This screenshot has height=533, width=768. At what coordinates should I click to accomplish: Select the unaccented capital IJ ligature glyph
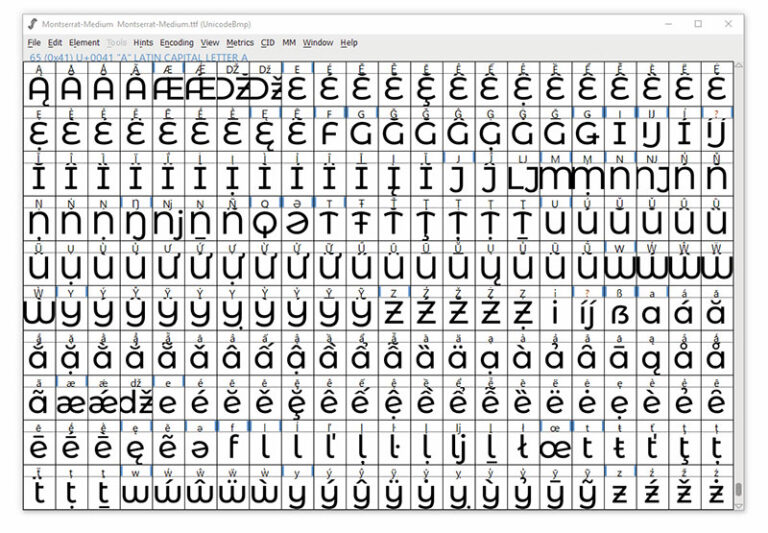653,129
